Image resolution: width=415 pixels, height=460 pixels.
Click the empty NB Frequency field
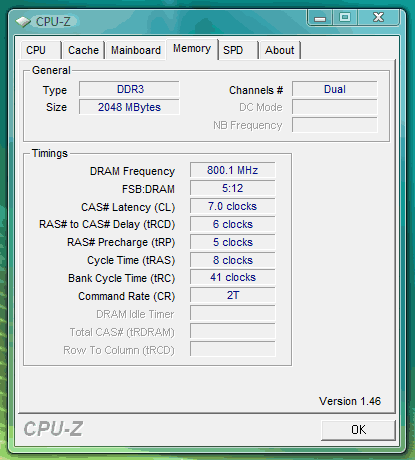pos(335,125)
